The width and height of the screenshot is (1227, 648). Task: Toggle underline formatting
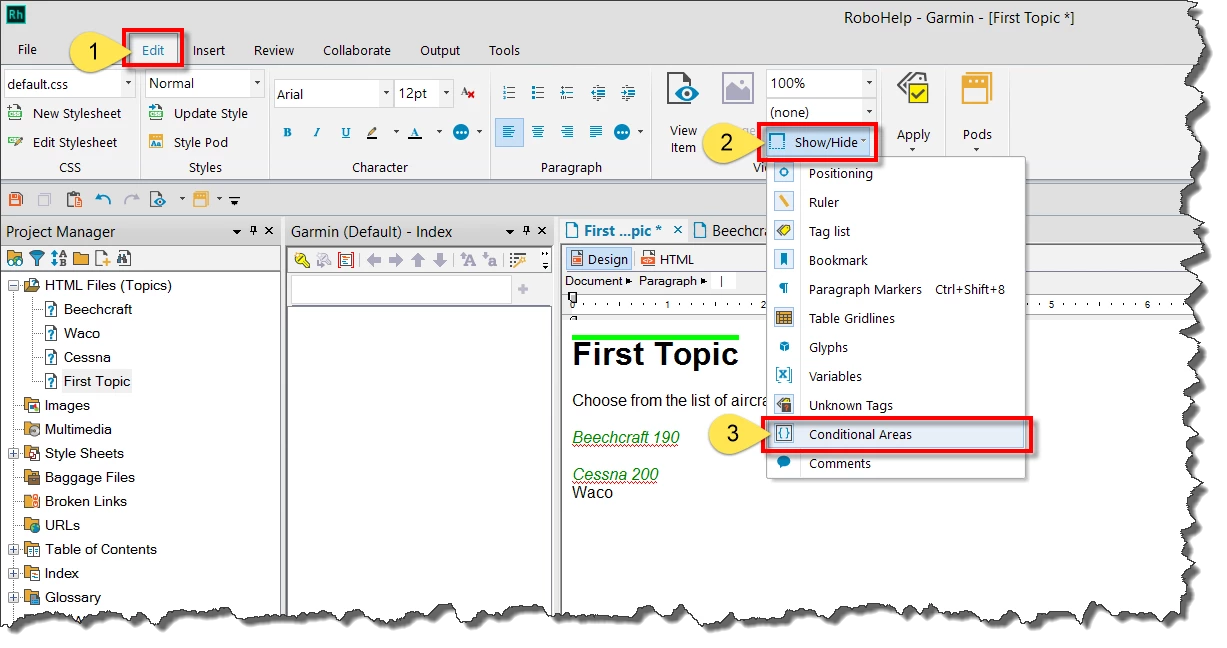[345, 132]
